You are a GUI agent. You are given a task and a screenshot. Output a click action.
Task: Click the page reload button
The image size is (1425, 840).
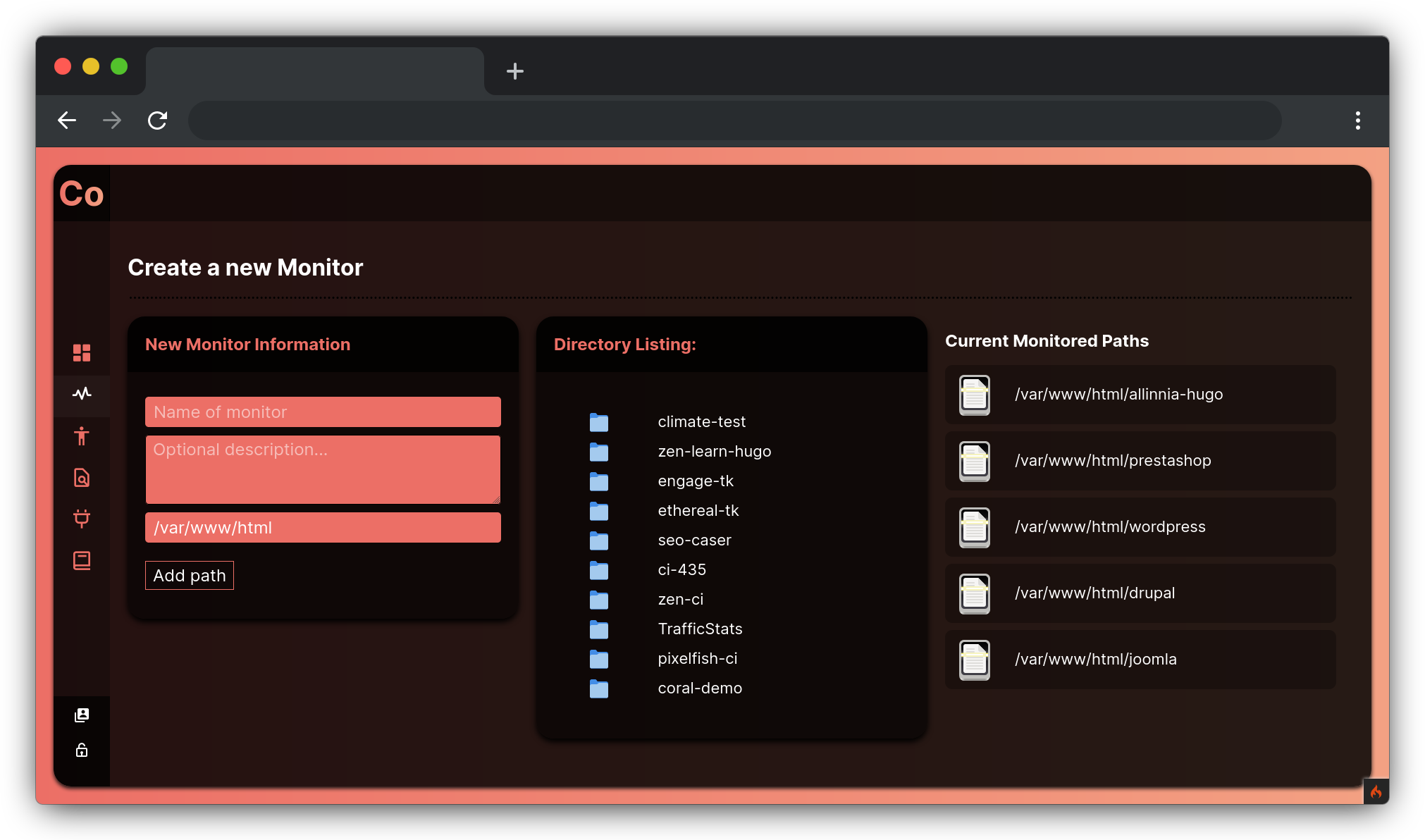point(157,121)
